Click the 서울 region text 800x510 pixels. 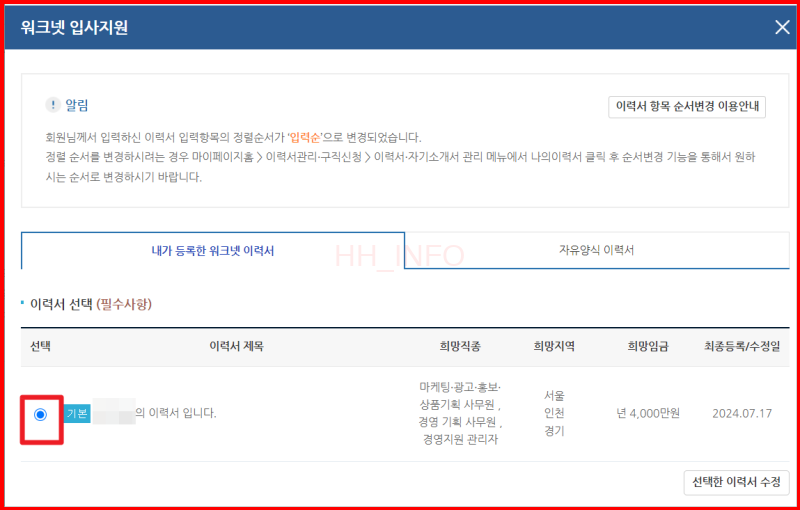point(554,396)
